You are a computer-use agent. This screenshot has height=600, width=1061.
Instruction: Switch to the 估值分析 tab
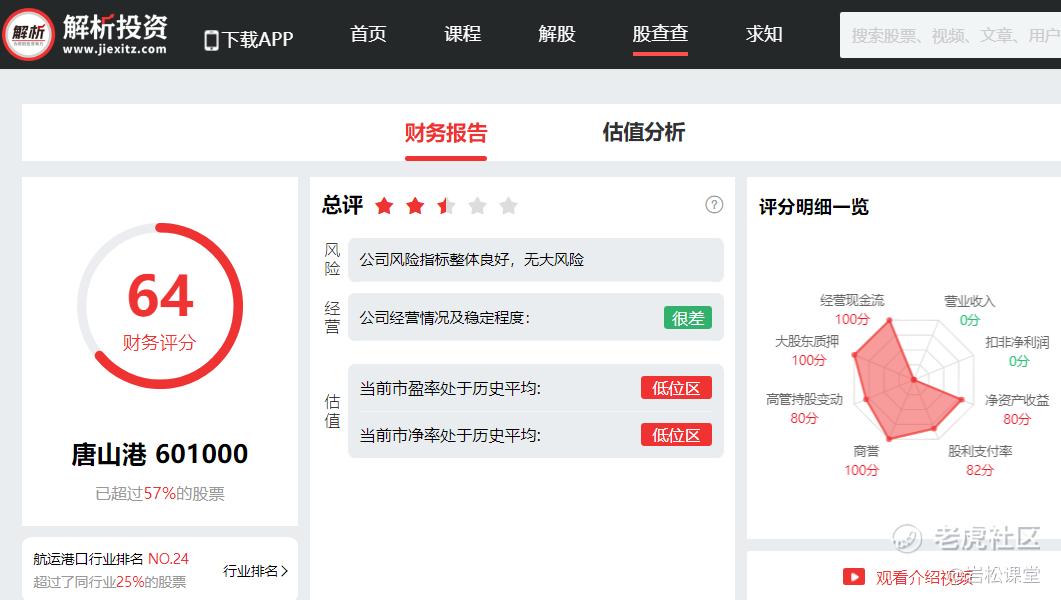644,132
